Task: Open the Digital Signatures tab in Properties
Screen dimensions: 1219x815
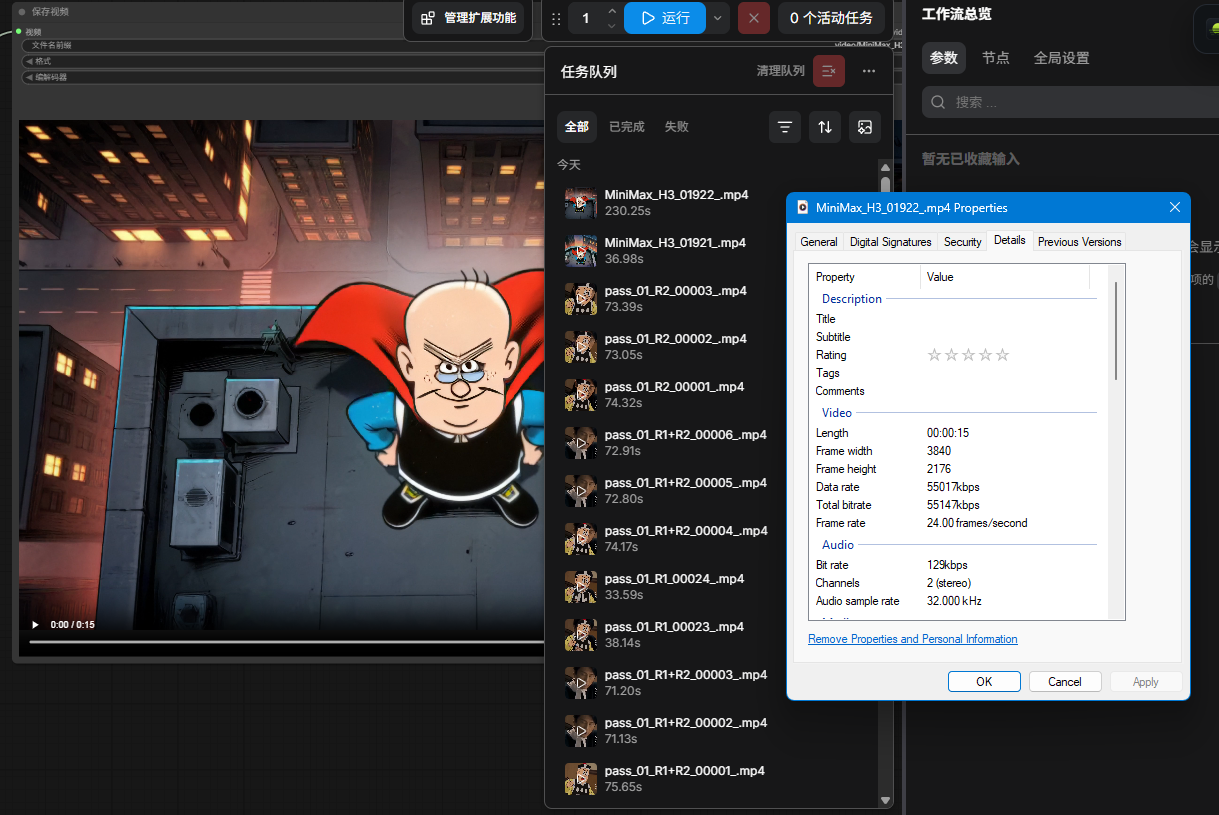Action: [x=891, y=242]
